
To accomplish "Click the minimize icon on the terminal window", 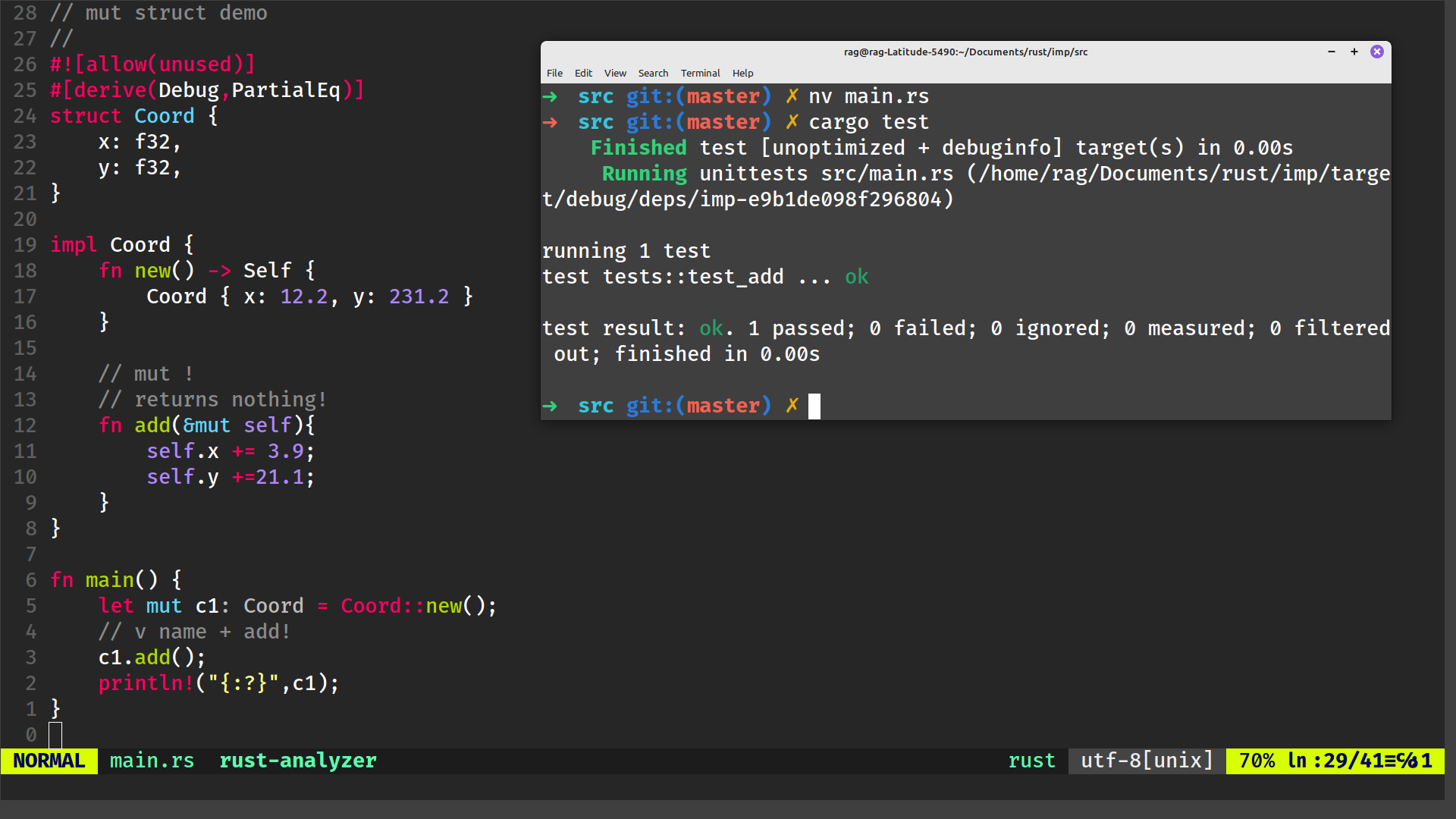I will coord(1332,52).
